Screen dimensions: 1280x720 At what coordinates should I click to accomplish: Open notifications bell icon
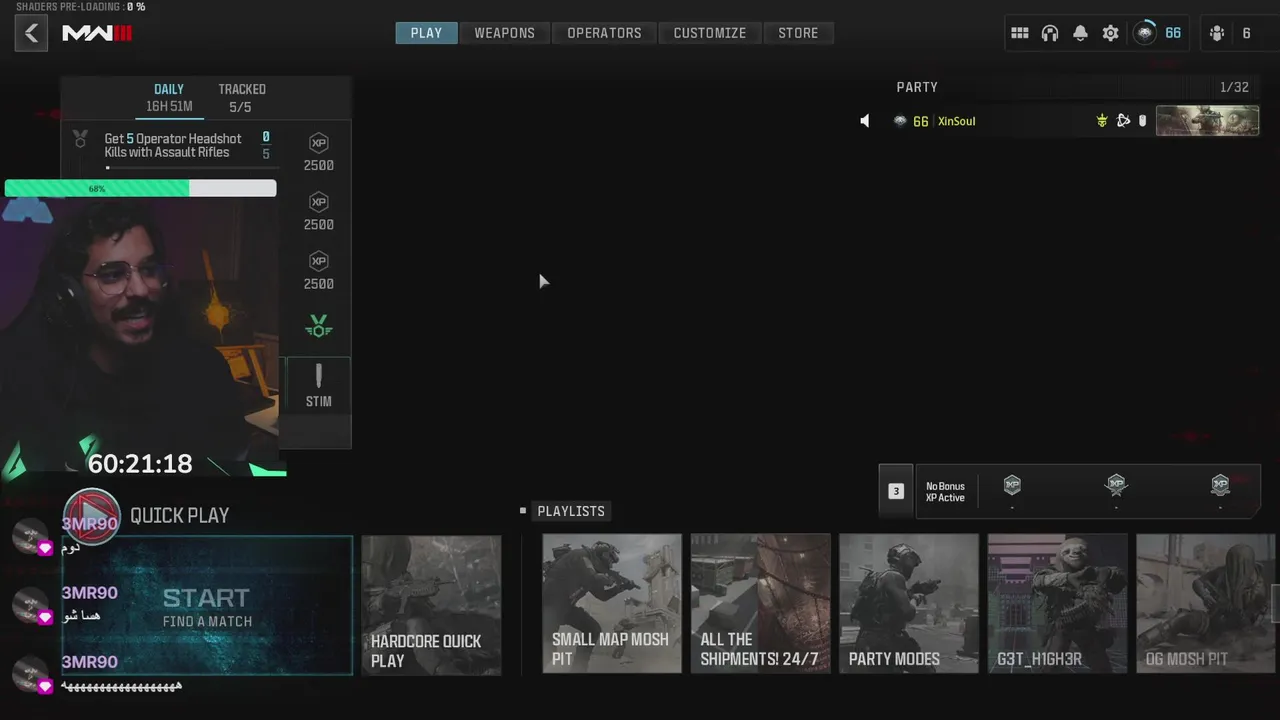pyautogui.click(x=1080, y=33)
